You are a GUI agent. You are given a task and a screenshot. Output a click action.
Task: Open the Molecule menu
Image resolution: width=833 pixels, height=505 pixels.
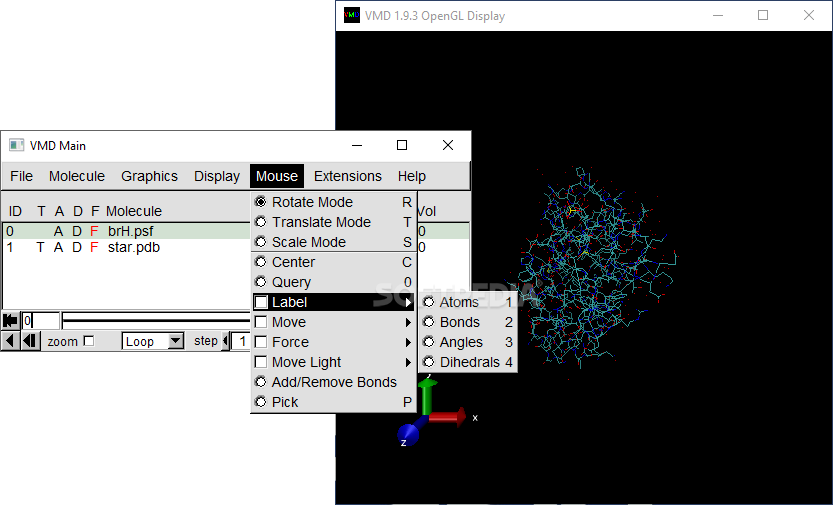point(76,176)
